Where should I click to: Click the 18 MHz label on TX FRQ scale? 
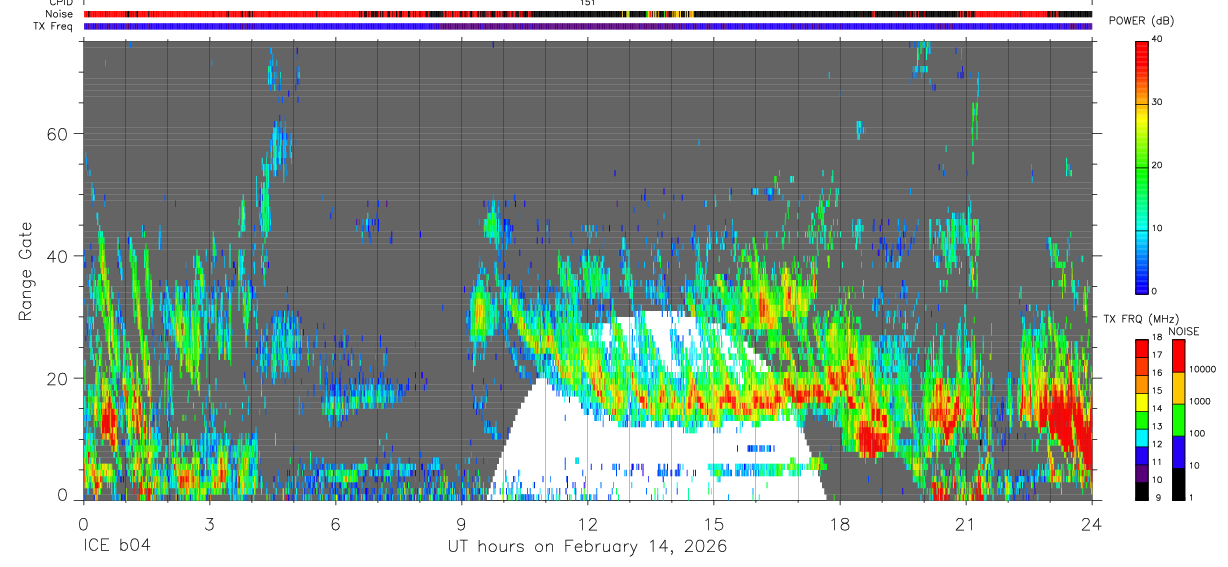[1157, 338]
